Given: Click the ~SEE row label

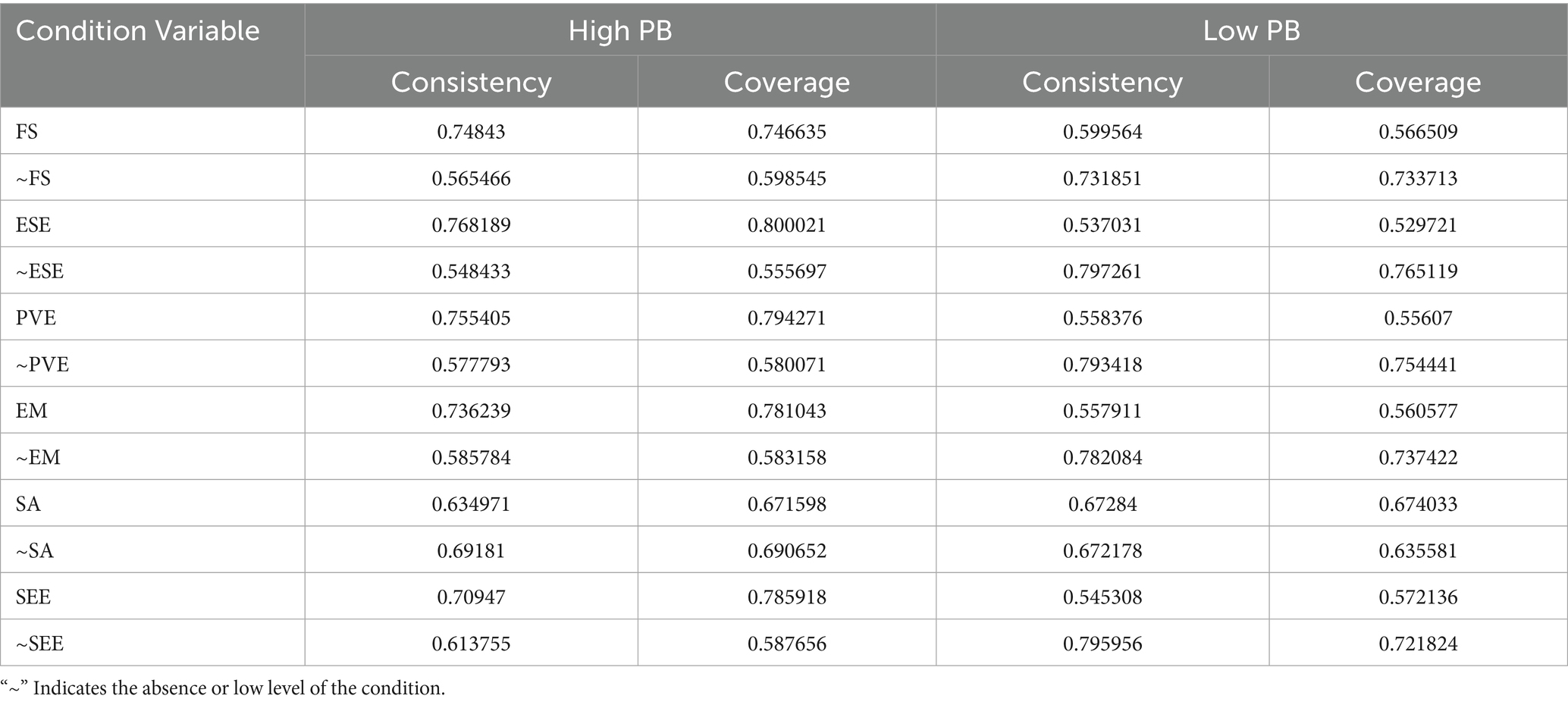Looking at the screenshot, I should point(39,644).
